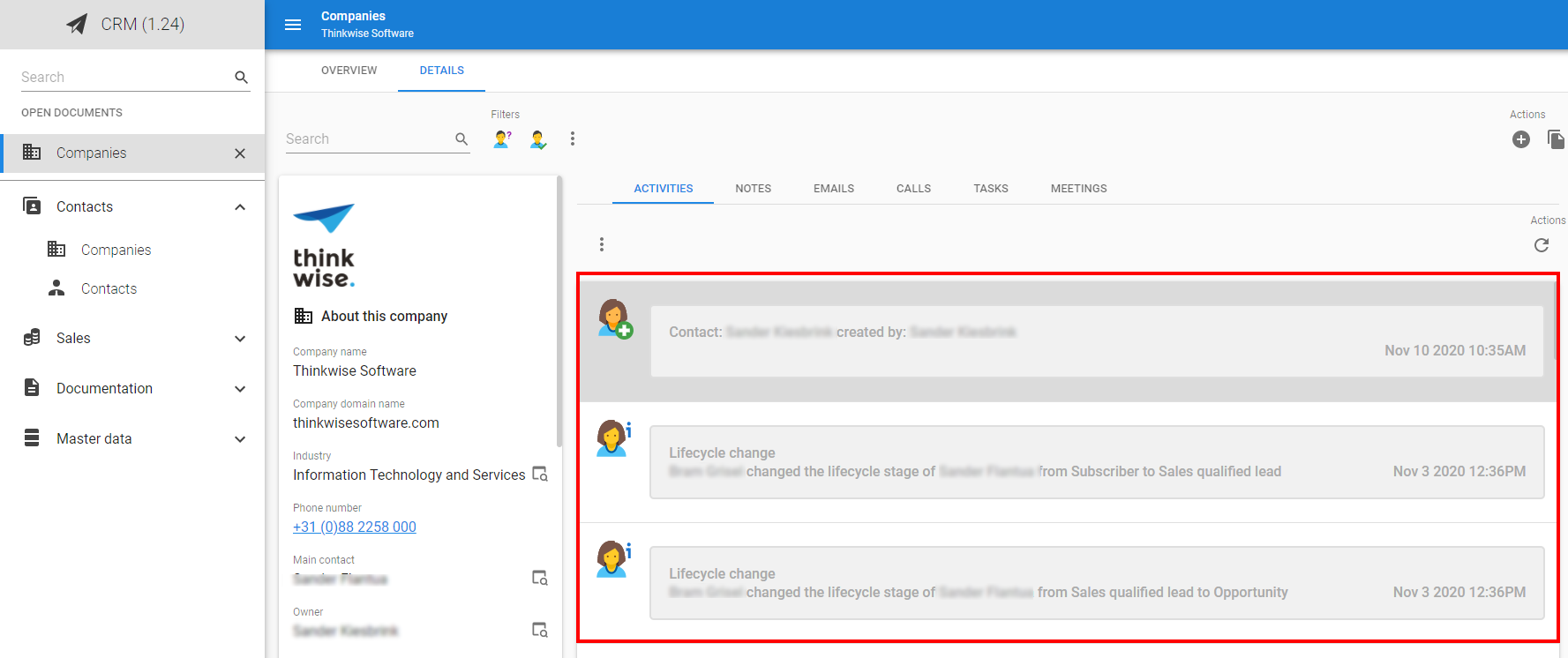1568x658 pixels.
Task: Toggle the checkmark person filter
Action: click(538, 138)
